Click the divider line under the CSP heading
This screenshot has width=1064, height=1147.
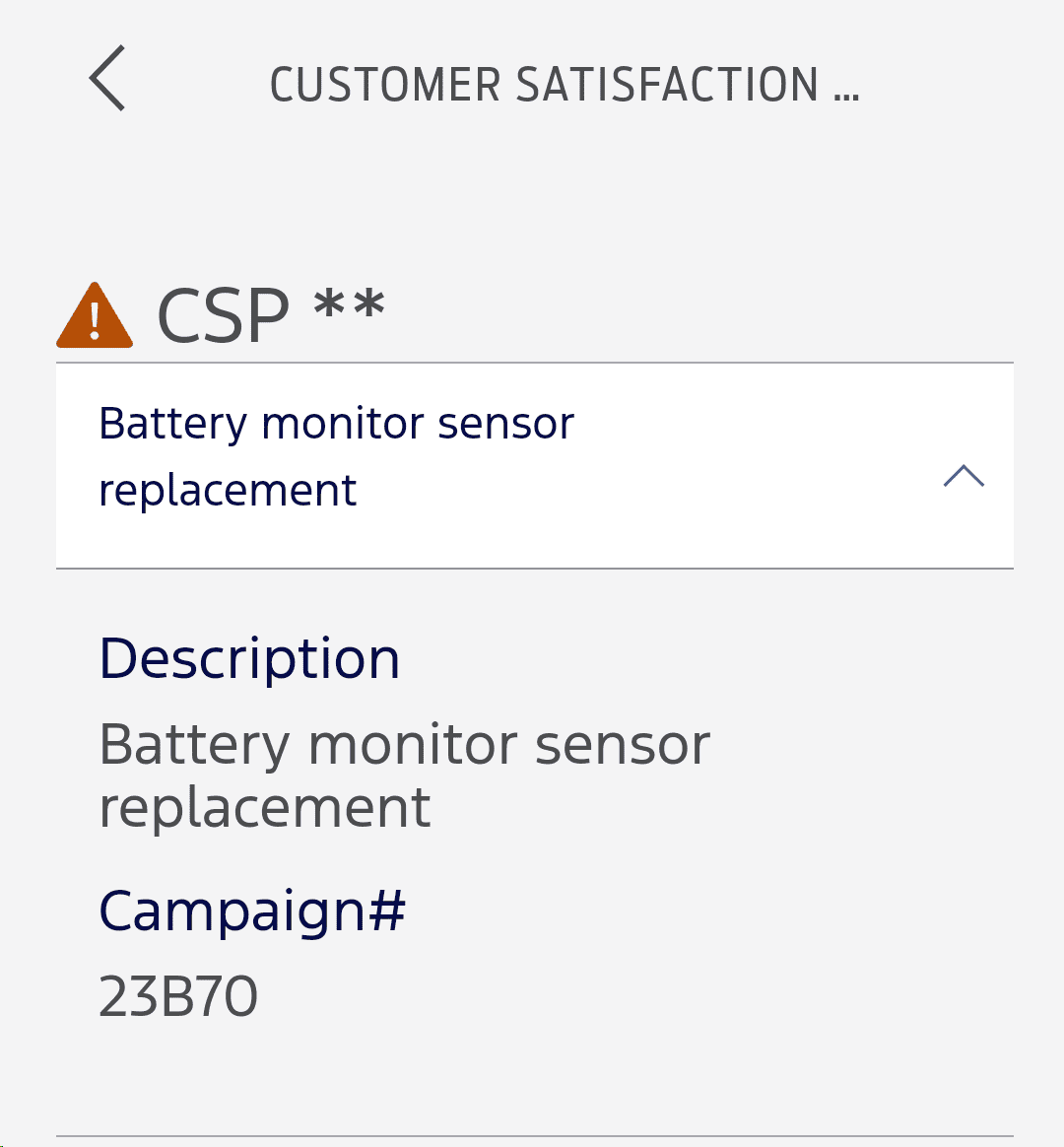point(534,364)
